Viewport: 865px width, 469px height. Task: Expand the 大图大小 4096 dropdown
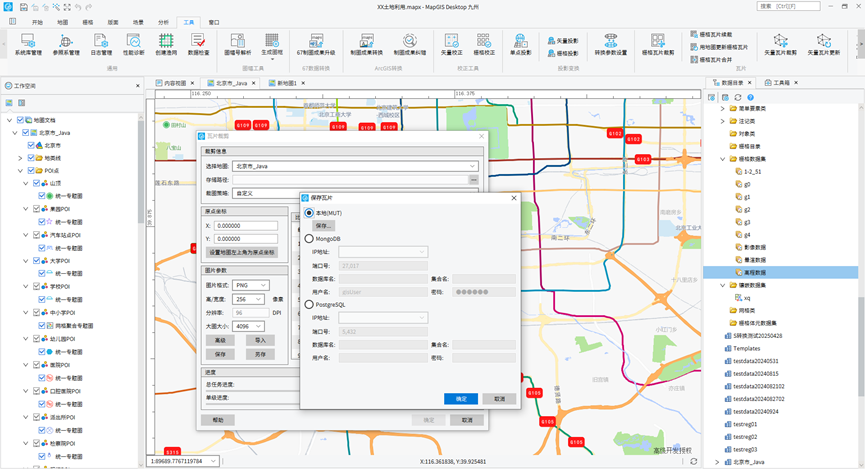coord(250,326)
